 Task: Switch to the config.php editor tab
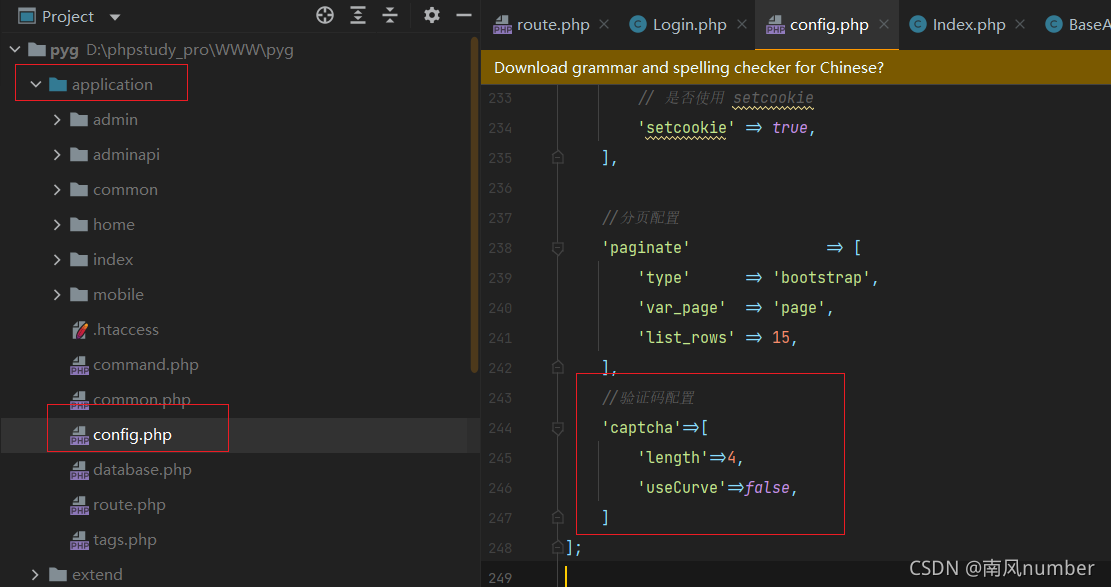click(x=829, y=25)
